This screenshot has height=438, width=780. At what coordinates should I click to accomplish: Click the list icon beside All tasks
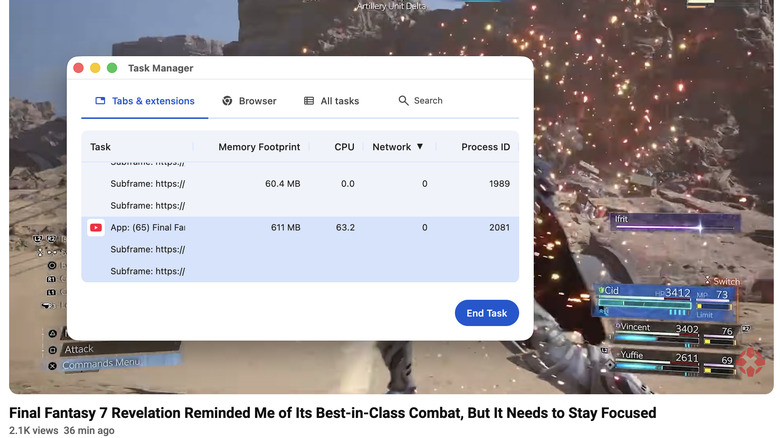click(x=309, y=101)
